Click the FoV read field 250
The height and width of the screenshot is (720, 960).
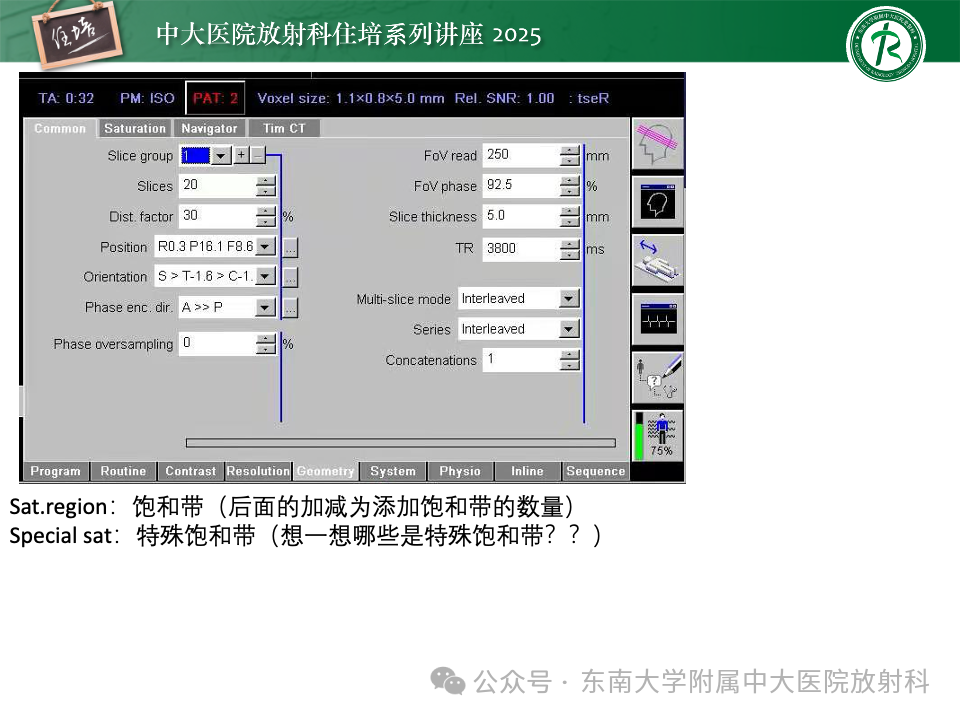[x=521, y=156]
